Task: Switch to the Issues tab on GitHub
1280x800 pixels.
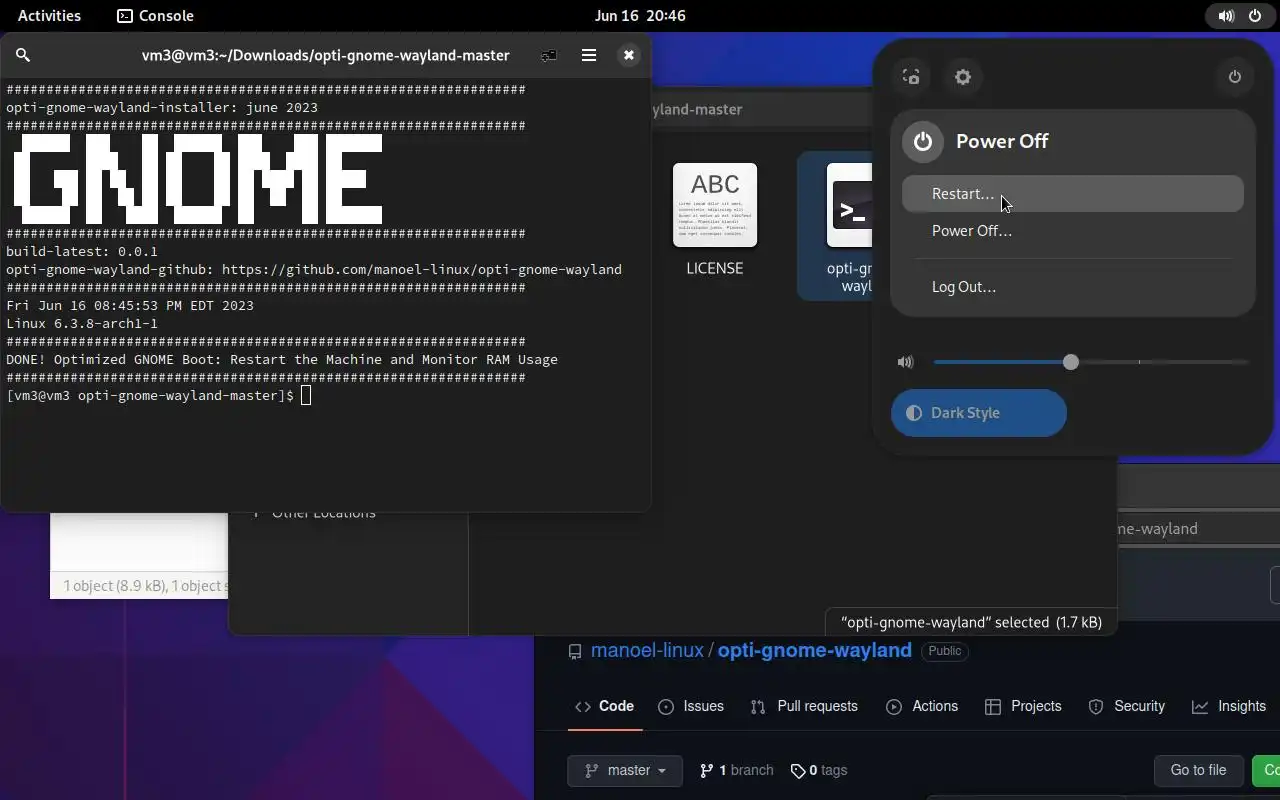Action: 691,706
